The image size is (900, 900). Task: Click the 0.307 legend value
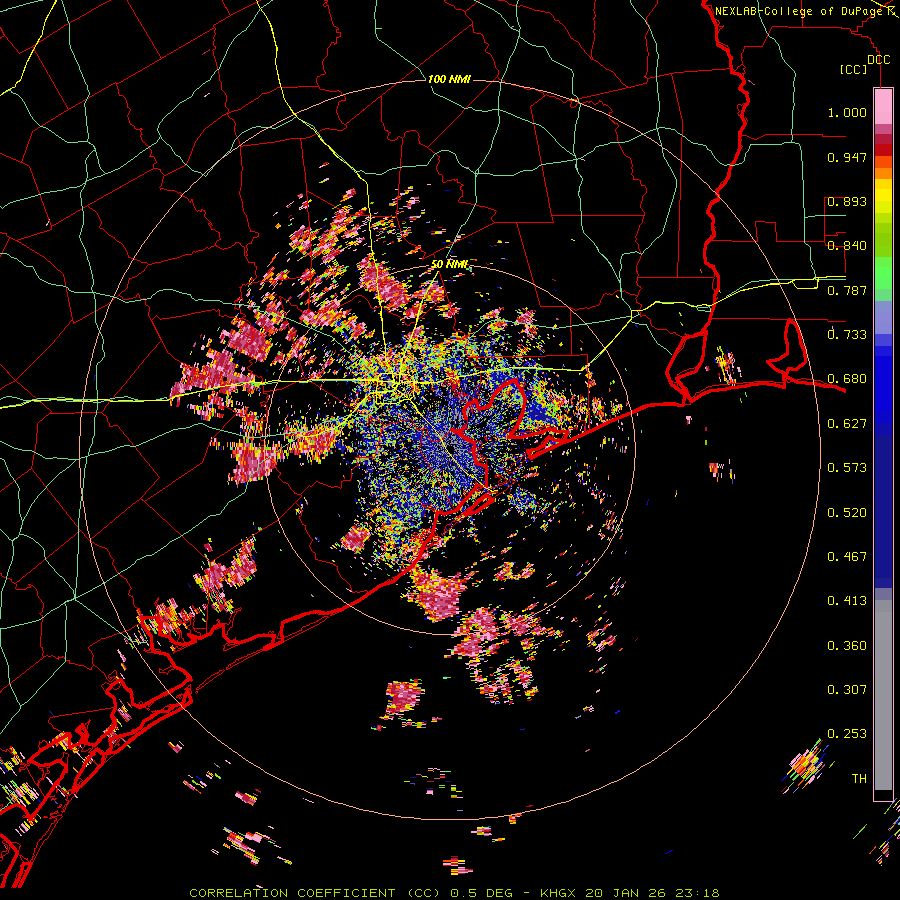847,690
